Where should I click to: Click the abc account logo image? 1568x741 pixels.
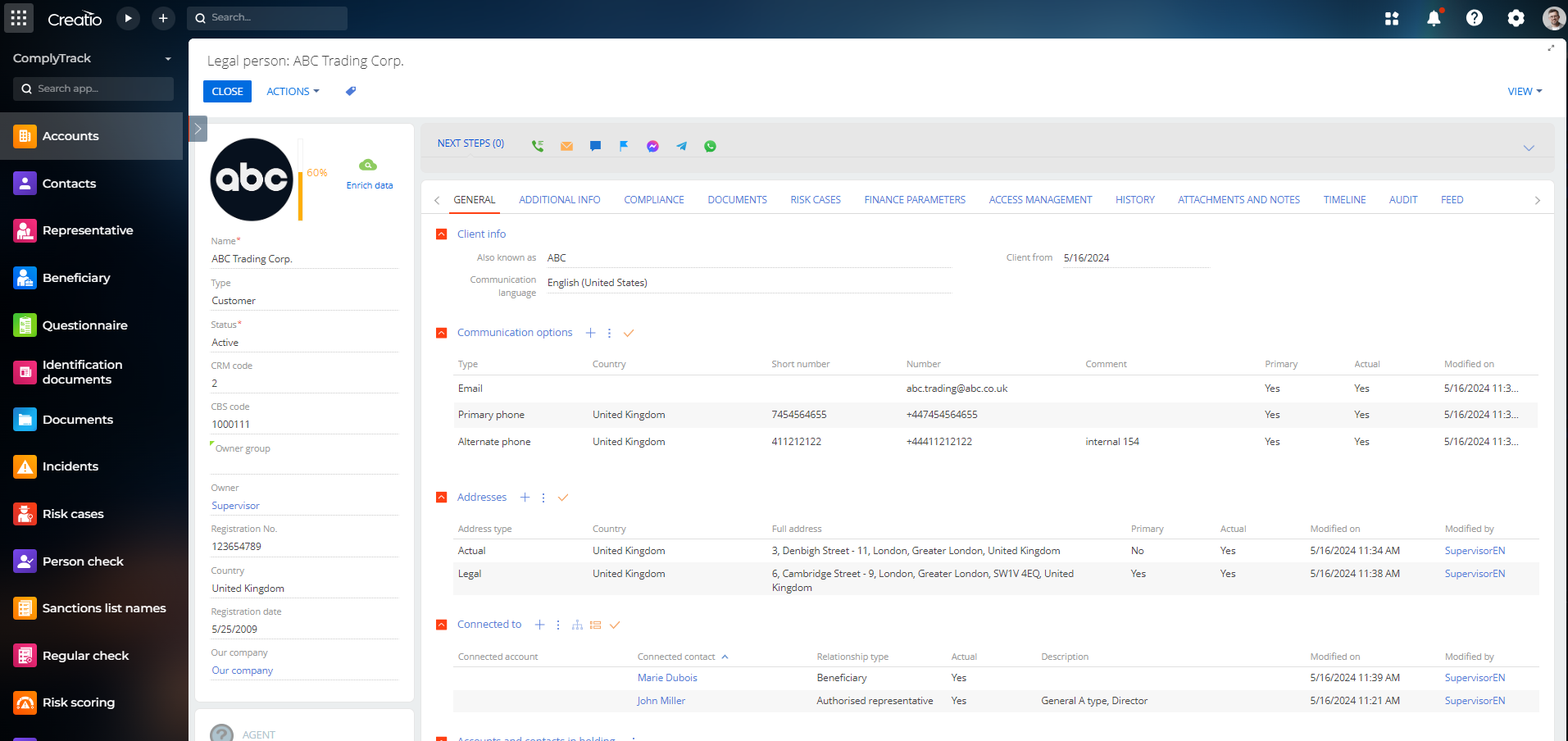[252, 180]
